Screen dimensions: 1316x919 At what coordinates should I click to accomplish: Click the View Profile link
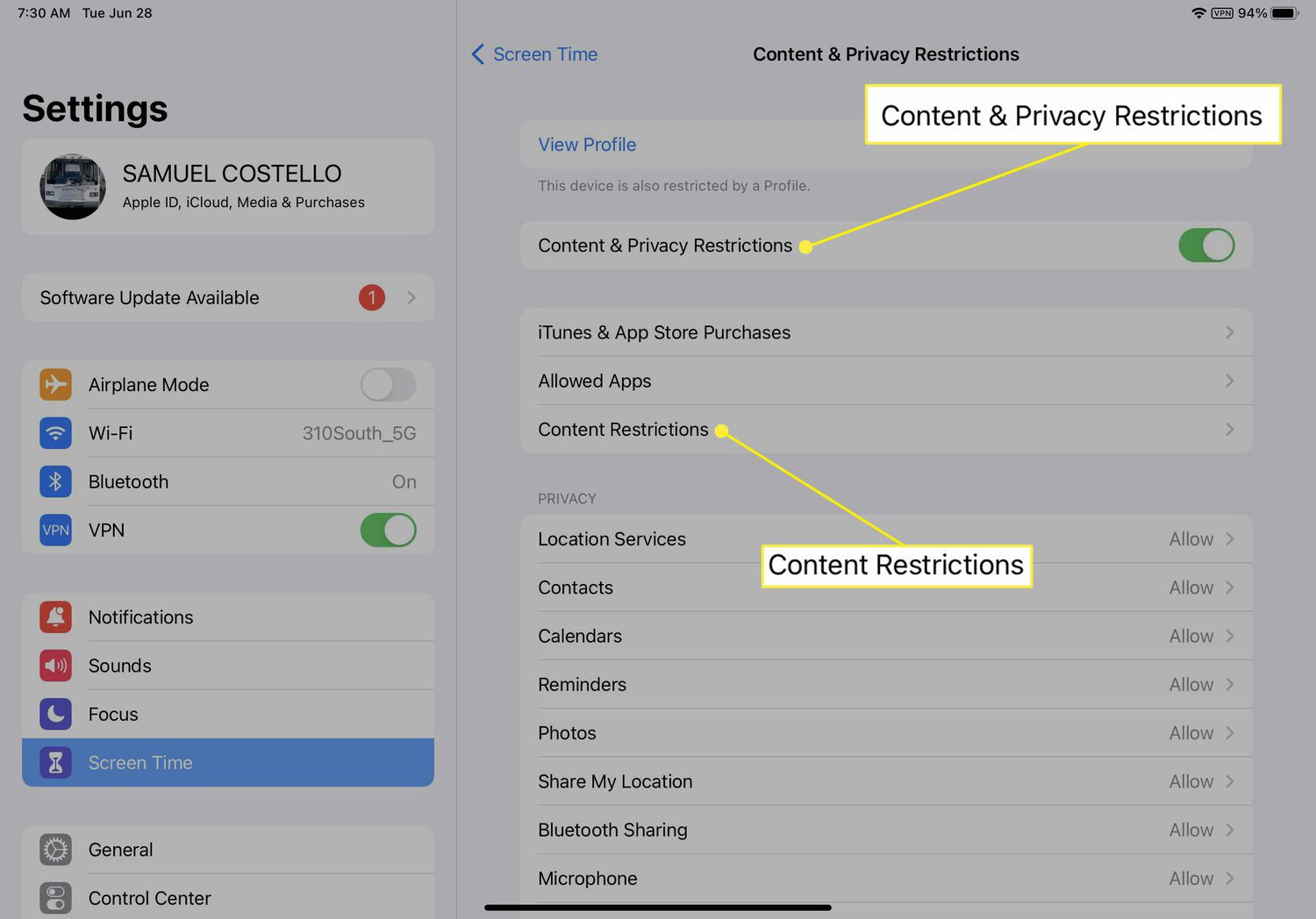point(587,145)
